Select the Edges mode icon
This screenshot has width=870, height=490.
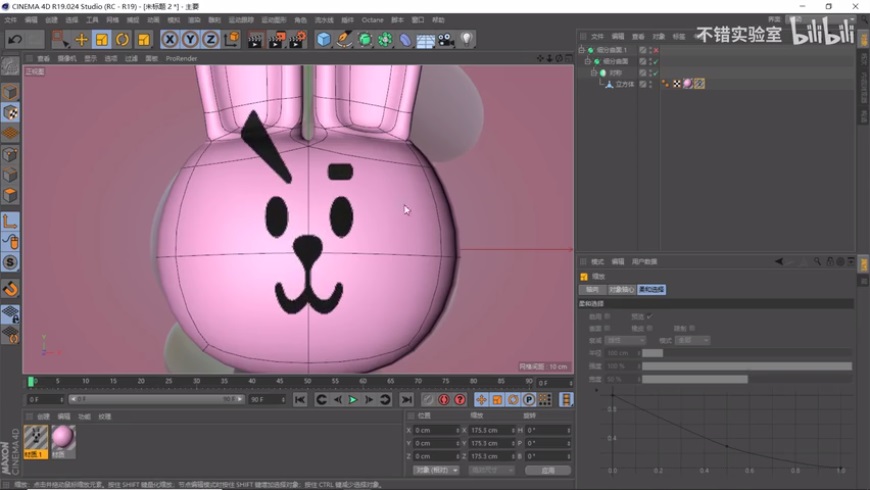10,175
